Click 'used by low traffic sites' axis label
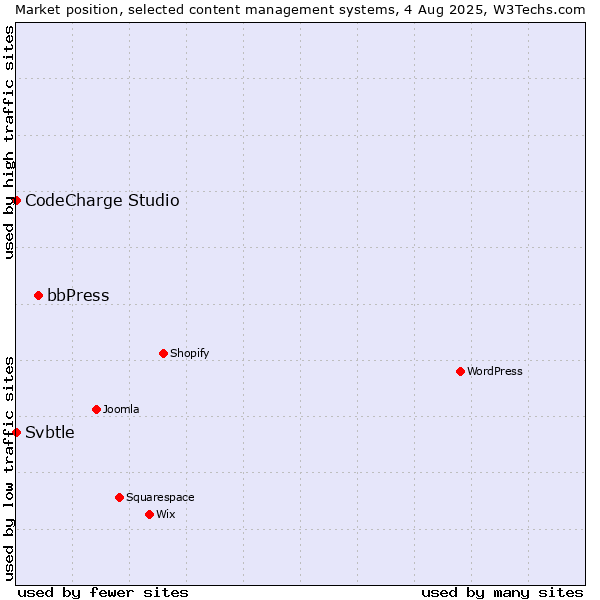Image resolution: width=600 pixels, height=600 pixels. tap(8, 470)
